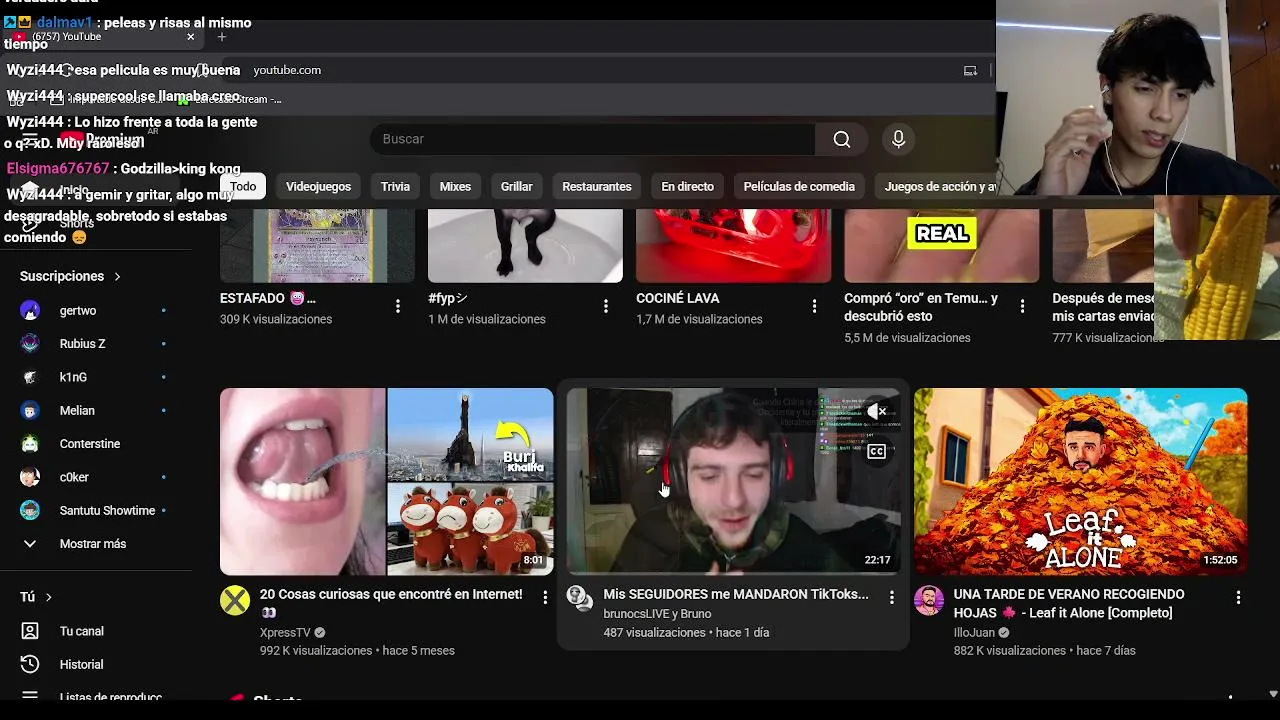Open options menu for 20 Cosas curiosas video
Screen dimensions: 1280x720
pos(545,597)
